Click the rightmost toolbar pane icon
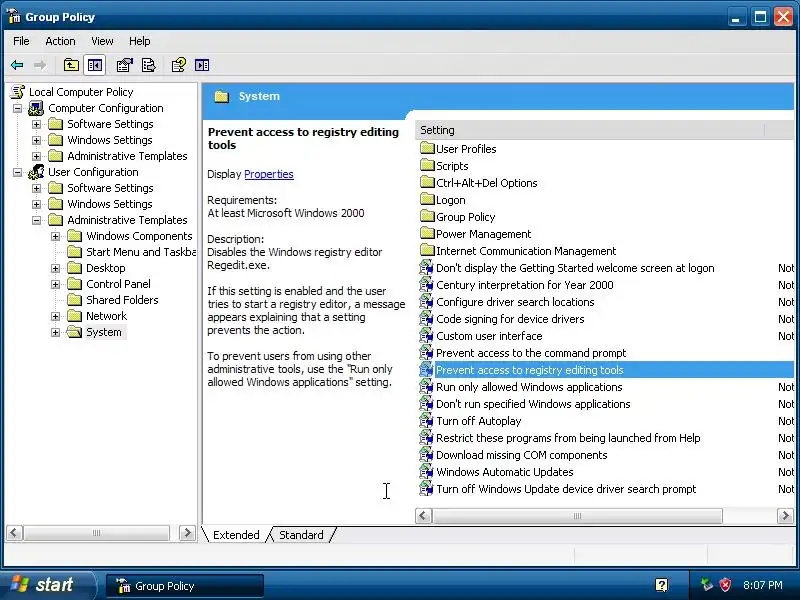The image size is (800, 600). click(202, 65)
